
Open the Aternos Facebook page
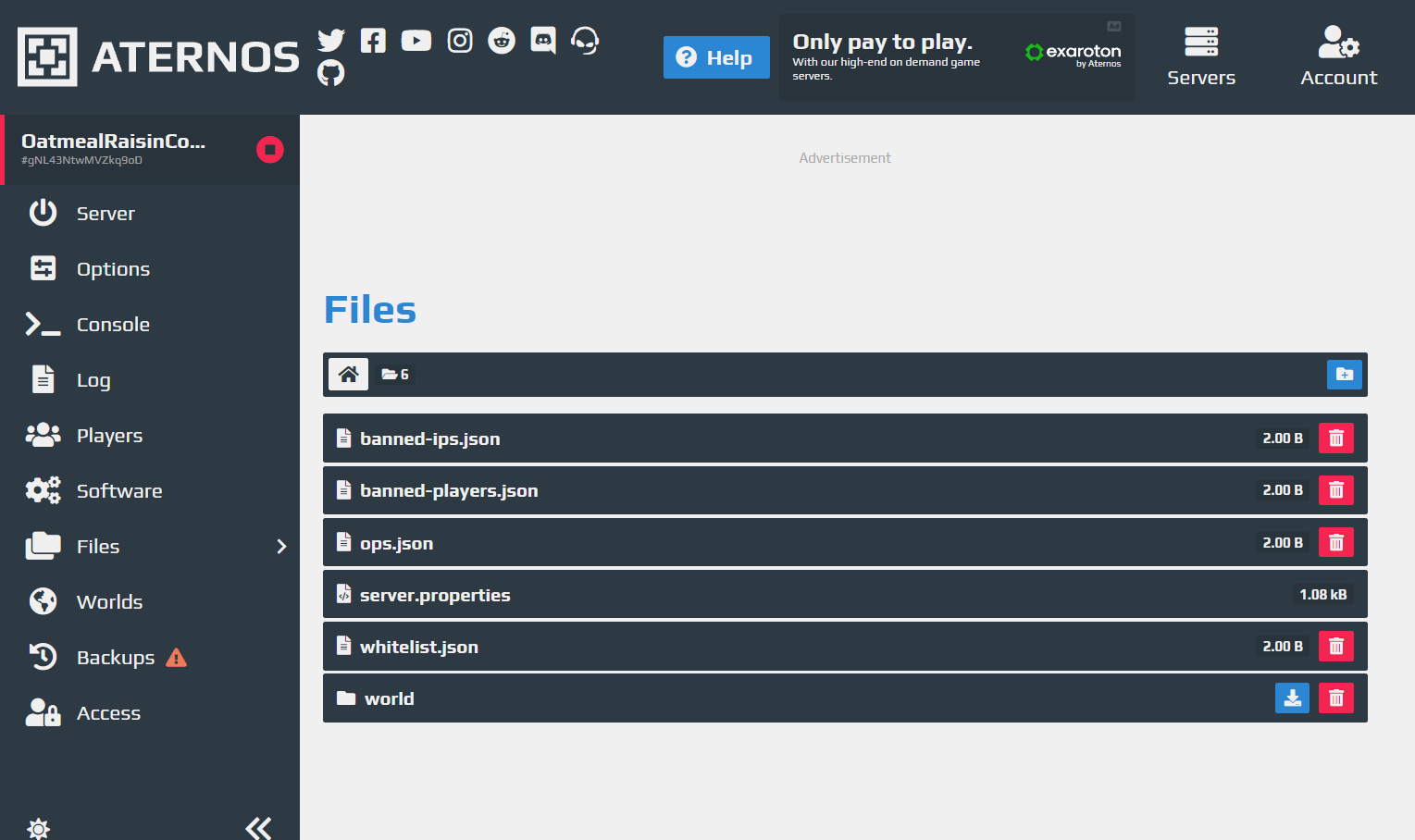[373, 41]
